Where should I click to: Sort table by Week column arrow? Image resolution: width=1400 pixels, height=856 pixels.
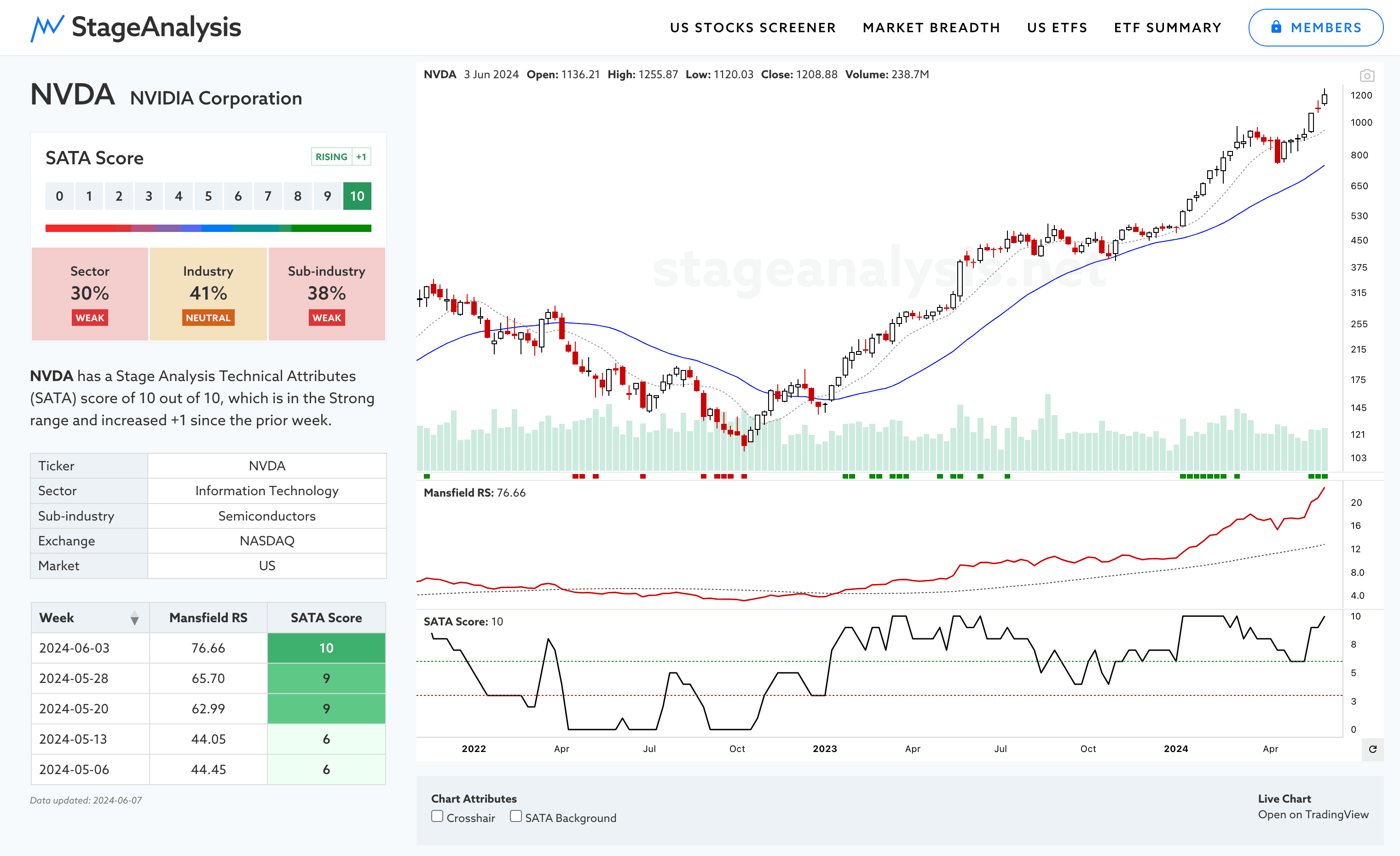coord(135,618)
